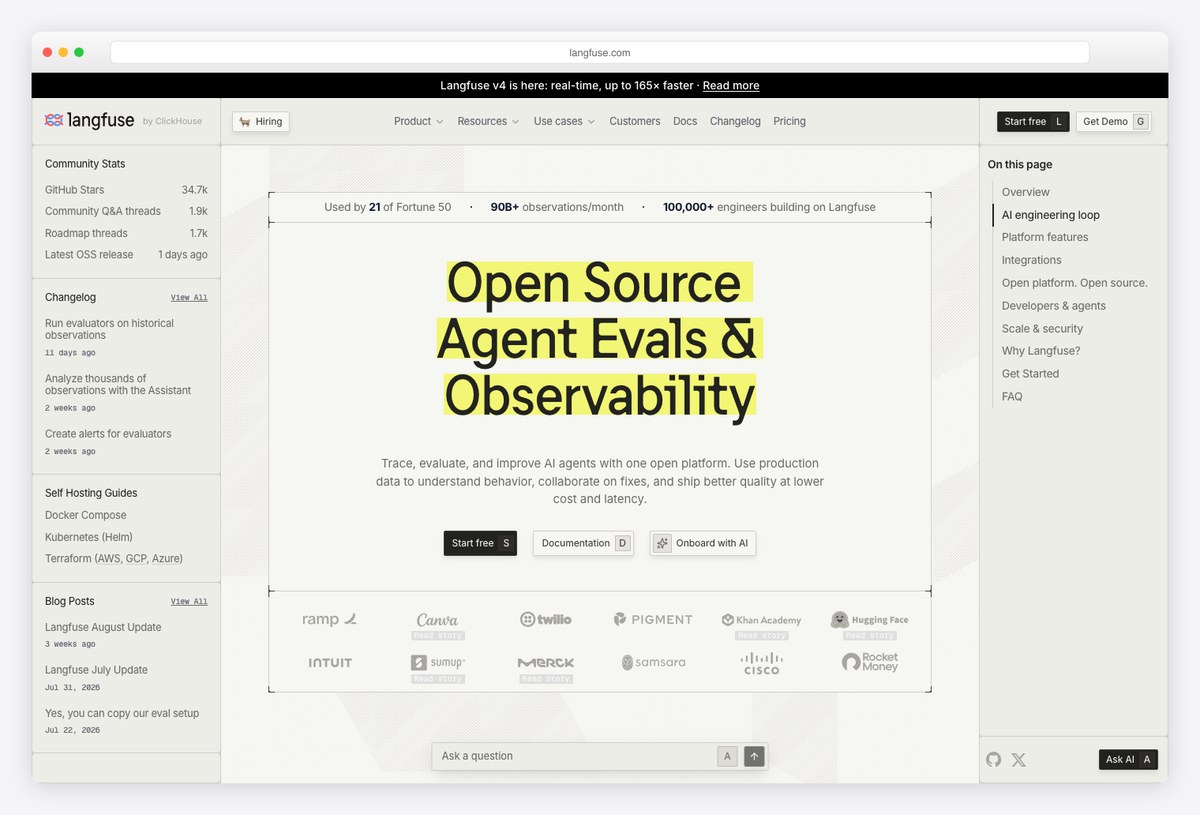Expand the Product menu
Image resolution: width=1200 pixels, height=815 pixels.
tap(418, 121)
